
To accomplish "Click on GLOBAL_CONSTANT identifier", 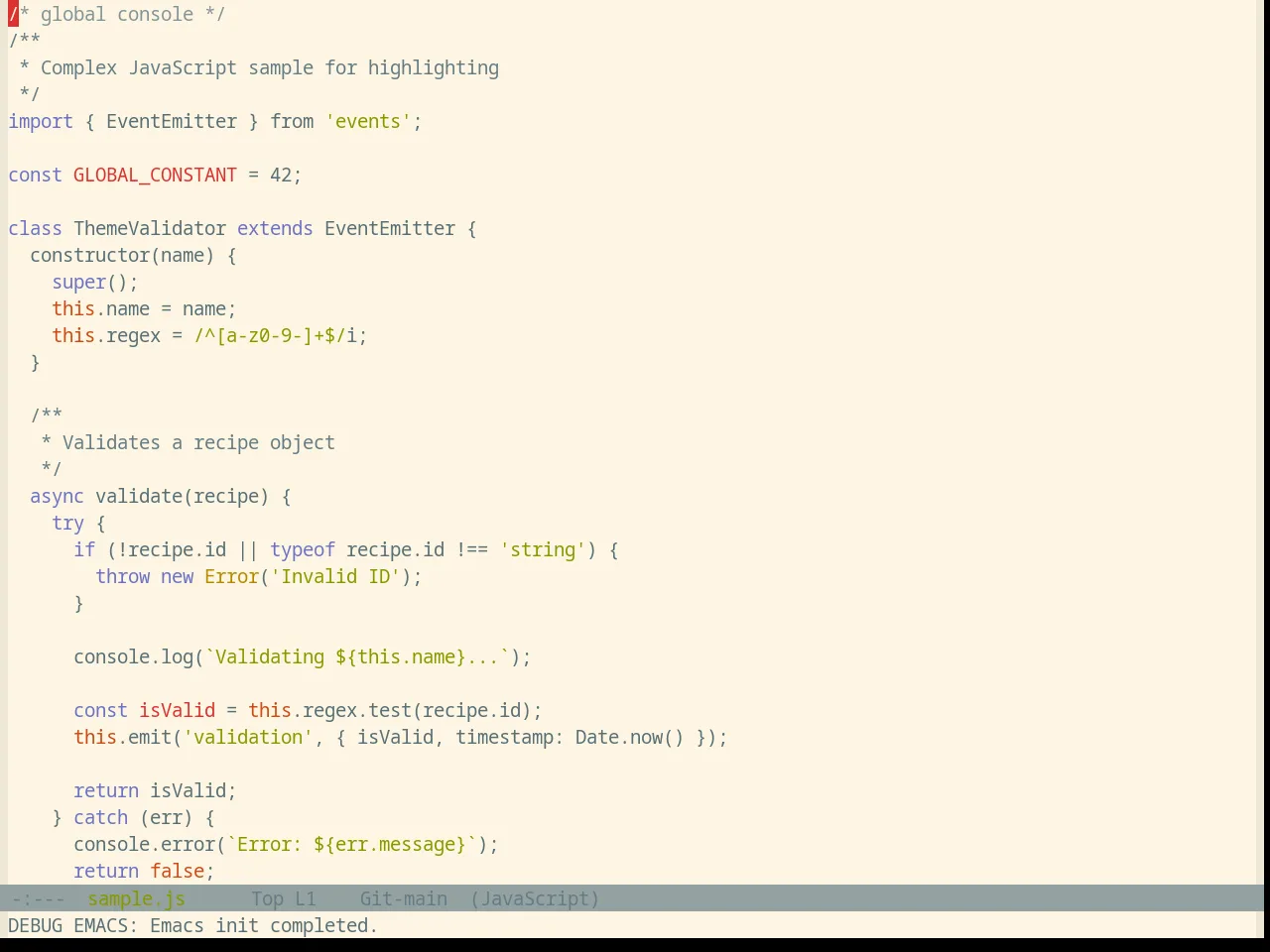I will (x=155, y=175).
